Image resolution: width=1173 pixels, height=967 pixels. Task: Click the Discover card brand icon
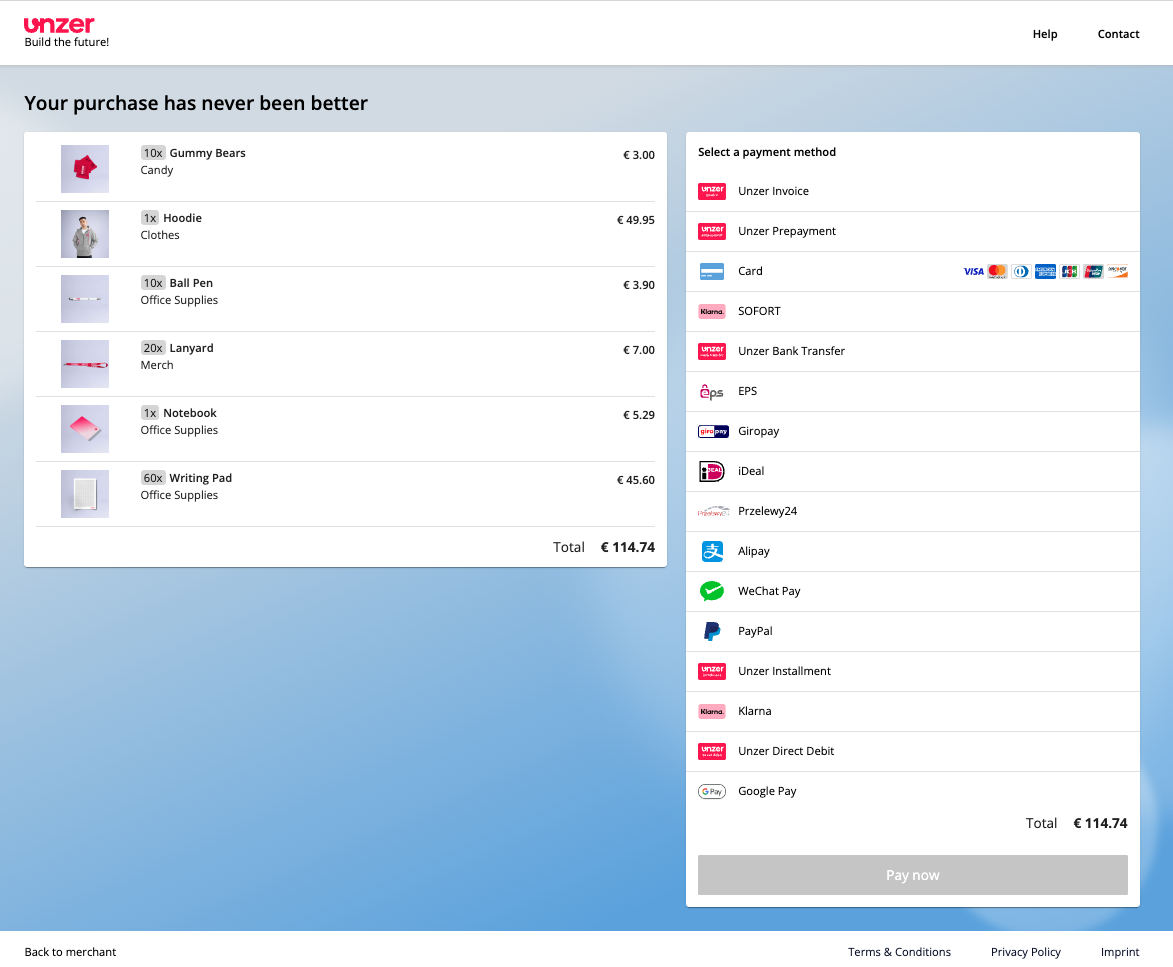pos(1118,271)
